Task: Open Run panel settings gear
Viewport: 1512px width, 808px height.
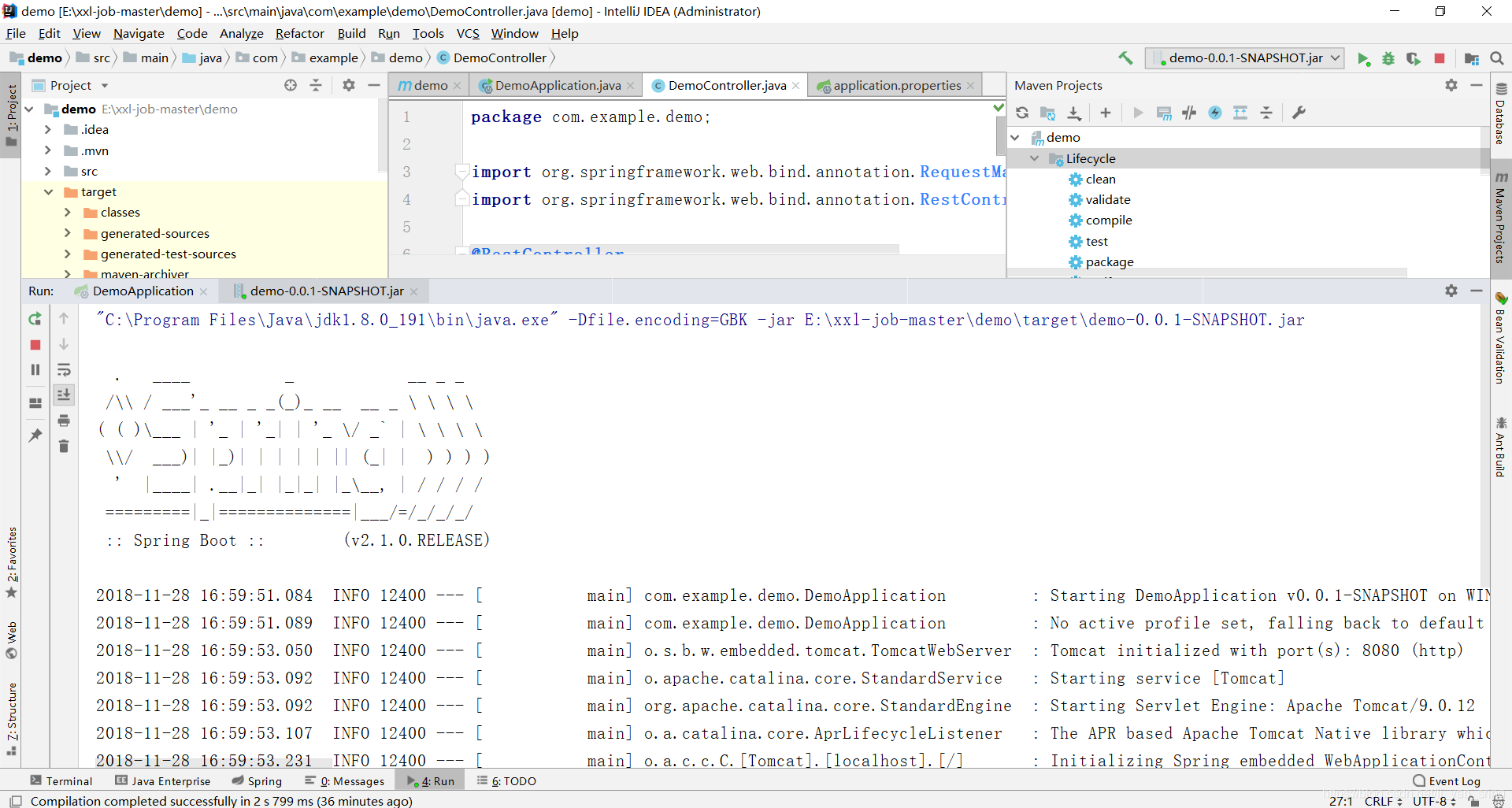Action: point(1451,291)
